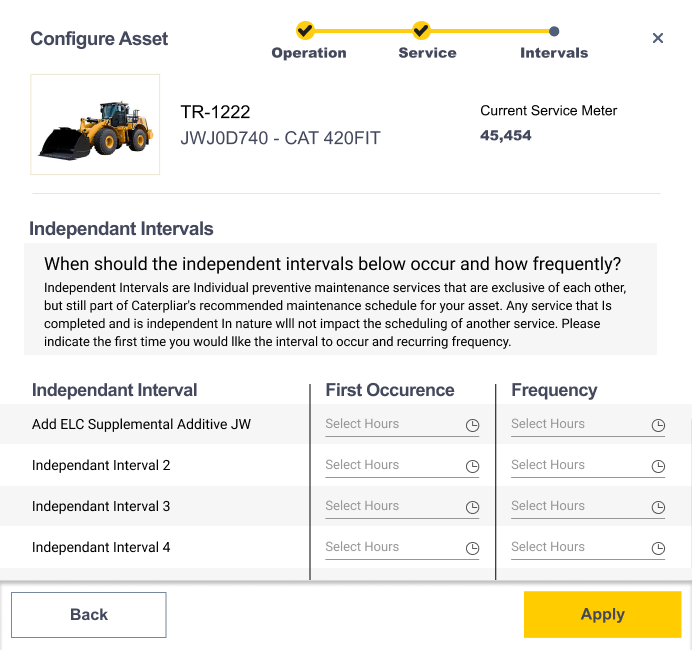Click Frequency clock icon for Interval 4
Viewport: 692px width, 650px height.
point(658,548)
